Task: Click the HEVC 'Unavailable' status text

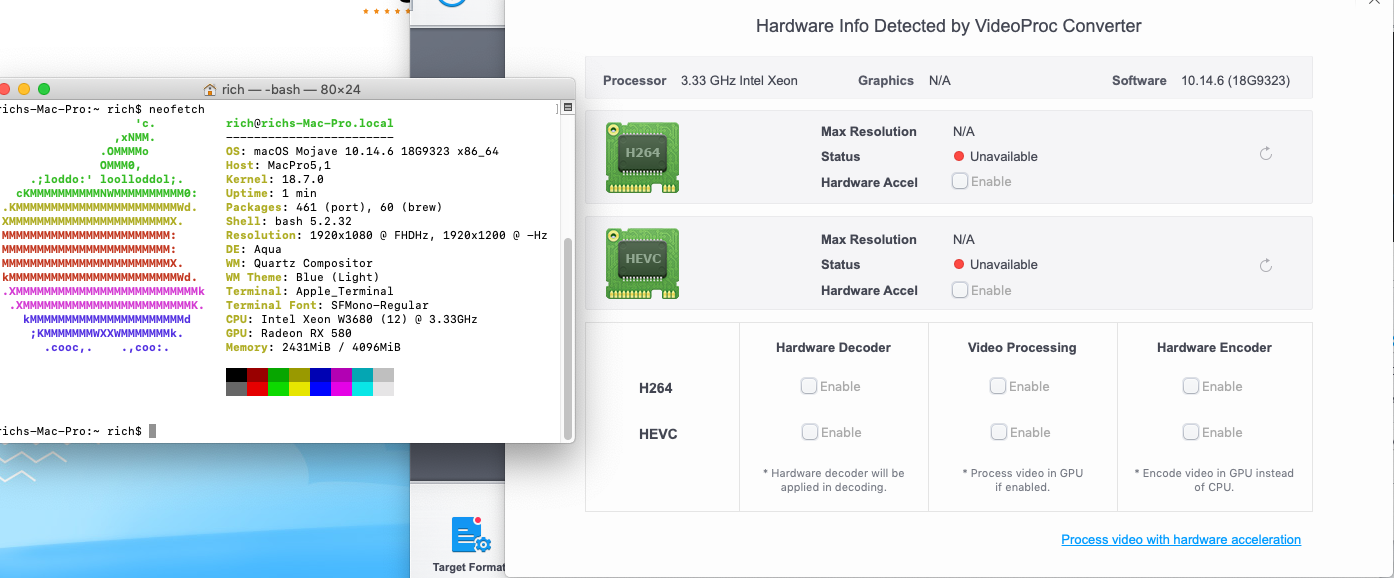Action: 1004,264
